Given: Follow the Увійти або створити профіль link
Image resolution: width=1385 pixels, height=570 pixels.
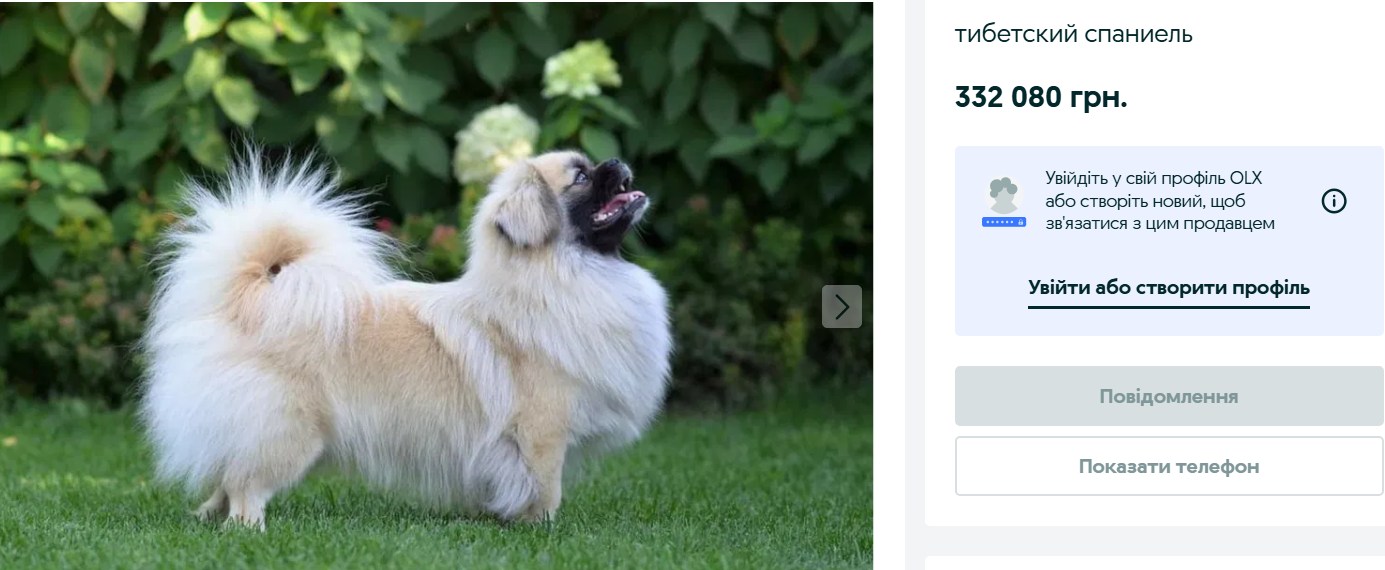Looking at the screenshot, I should (1169, 288).
